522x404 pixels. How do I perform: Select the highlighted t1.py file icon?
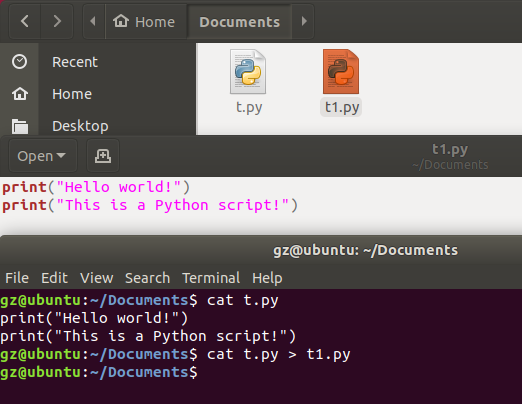(341, 72)
